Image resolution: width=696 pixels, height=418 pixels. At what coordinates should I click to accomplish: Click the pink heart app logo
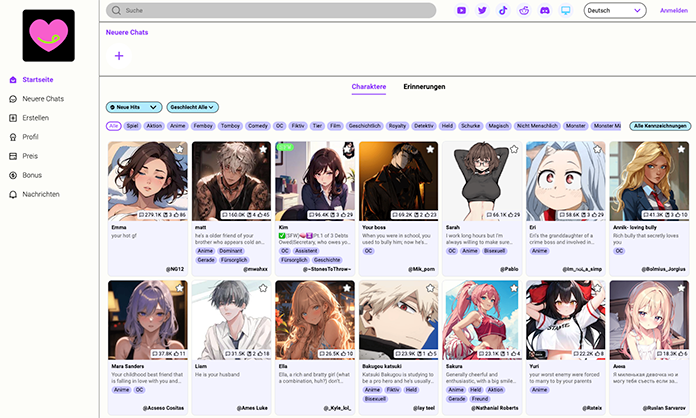coord(48,35)
